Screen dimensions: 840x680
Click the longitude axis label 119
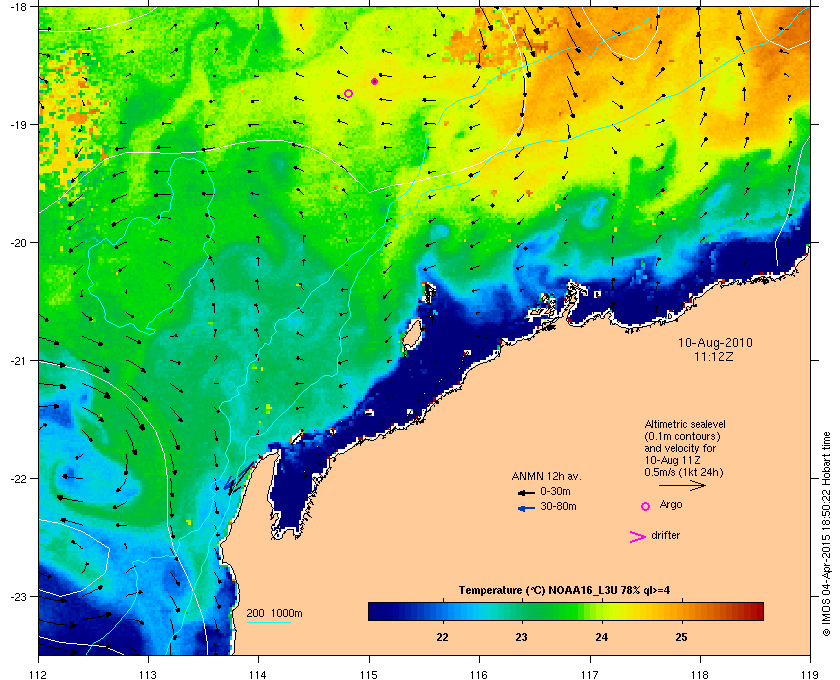pyautogui.click(x=810, y=675)
